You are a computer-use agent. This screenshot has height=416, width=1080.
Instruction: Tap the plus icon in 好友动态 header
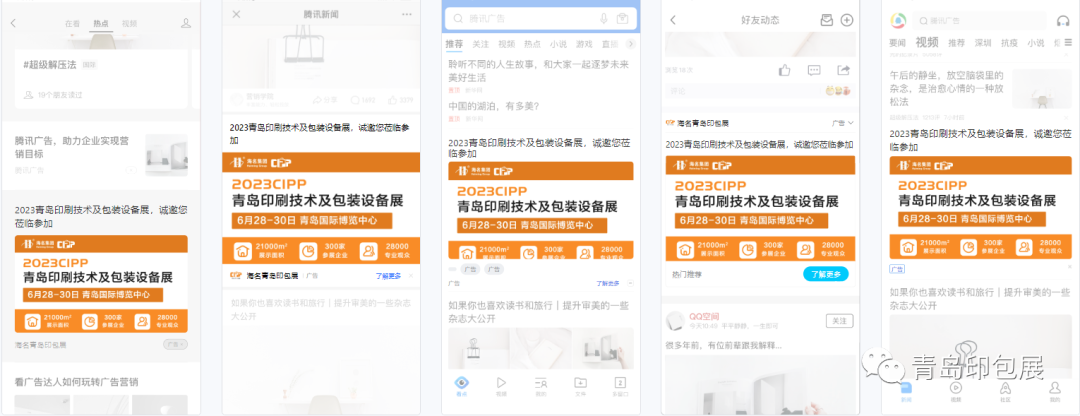847,20
